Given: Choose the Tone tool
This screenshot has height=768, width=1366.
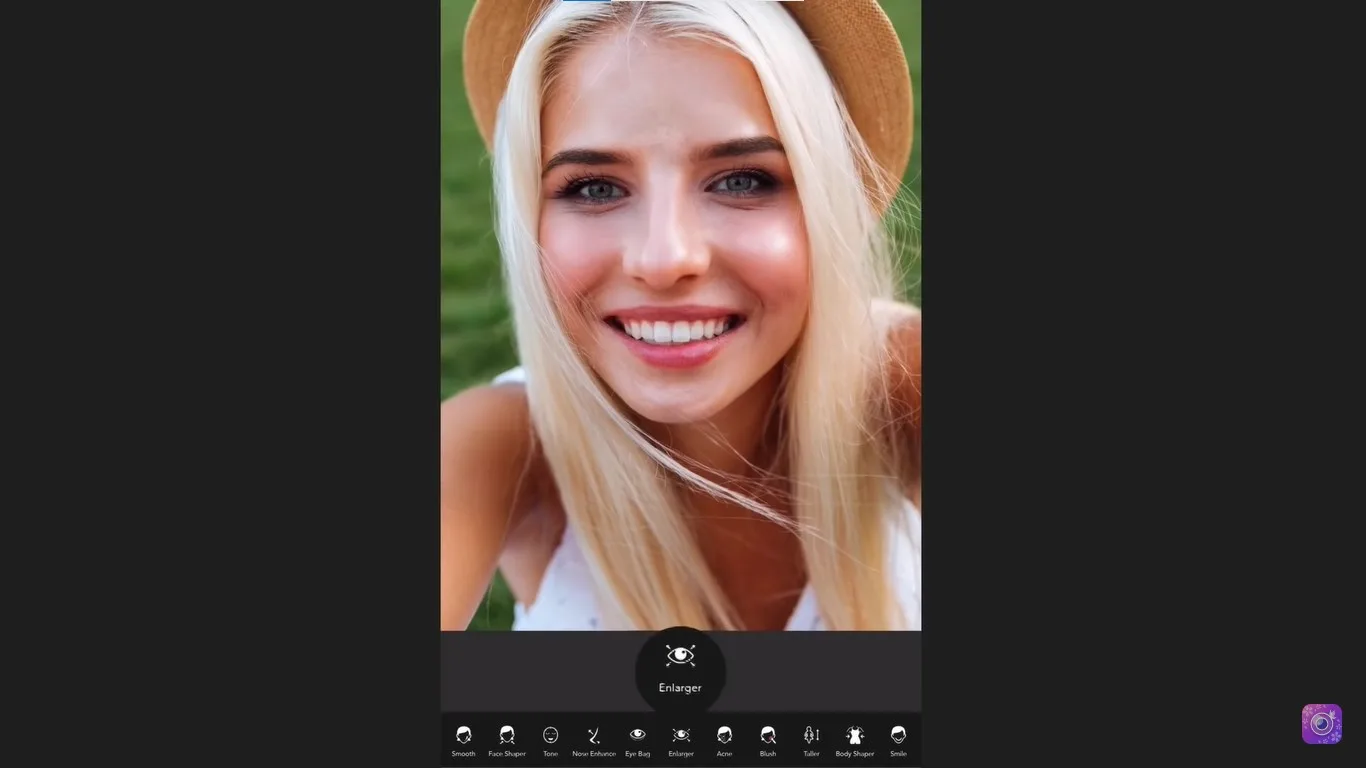Looking at the screenshot, I should pyautogui.click(x=550, y=741).
